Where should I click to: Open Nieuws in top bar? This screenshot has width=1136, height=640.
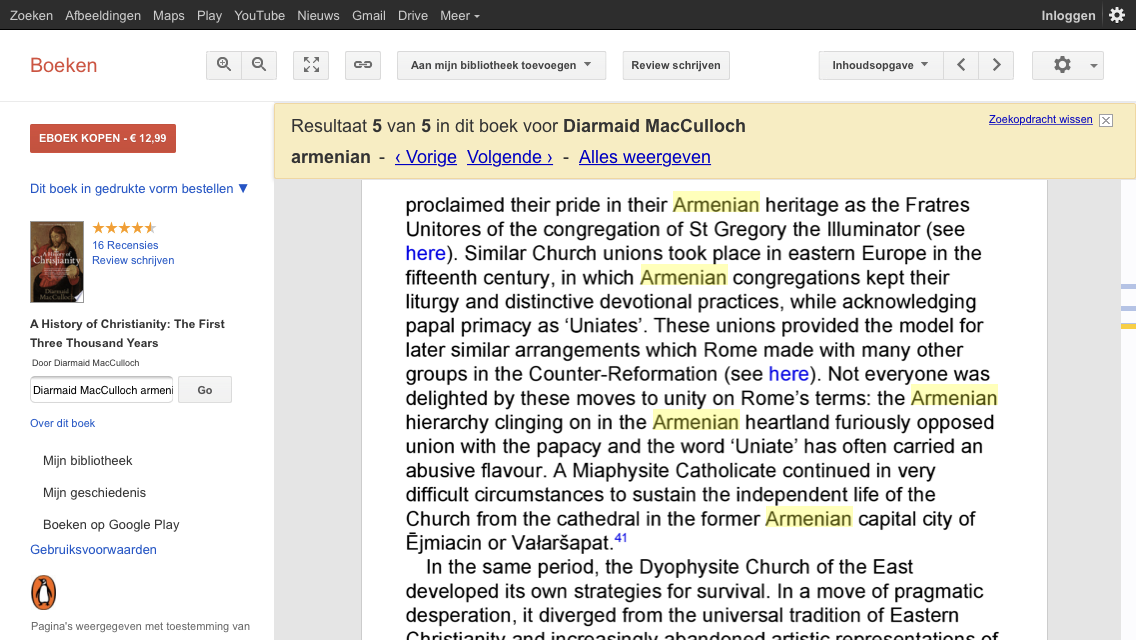318,15
